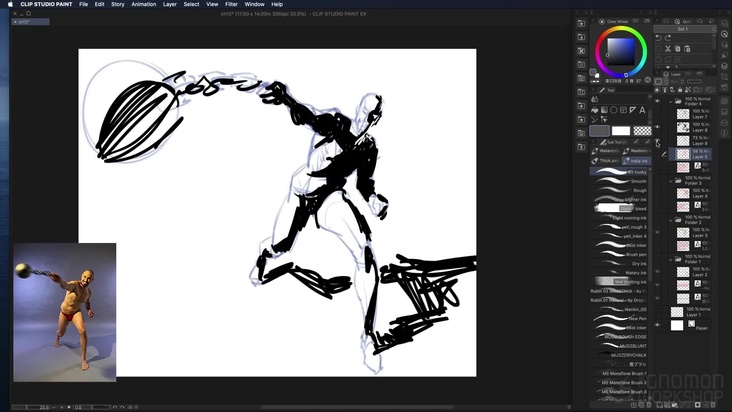Image resolution: width=732 pixels, height=412 pixels.
Task: Select the Realistic sub tool group
Action: click(x=637, y=151)
